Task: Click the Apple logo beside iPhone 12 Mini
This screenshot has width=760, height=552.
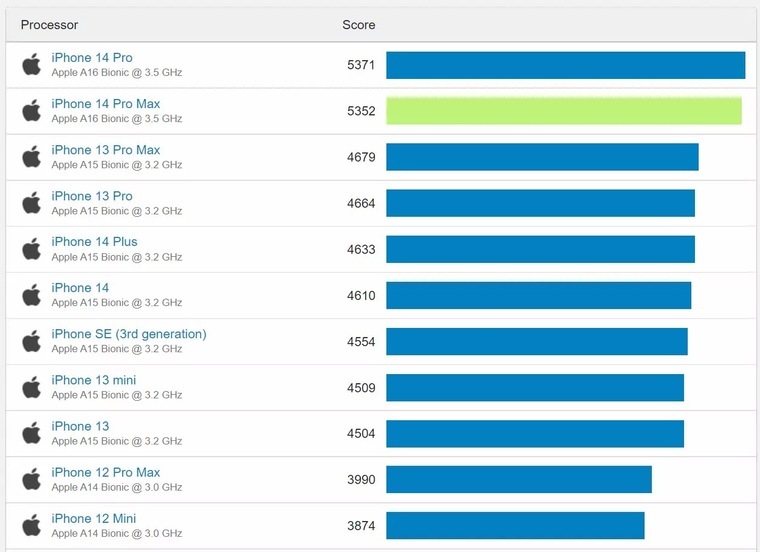Action: (x=32, y=525)
